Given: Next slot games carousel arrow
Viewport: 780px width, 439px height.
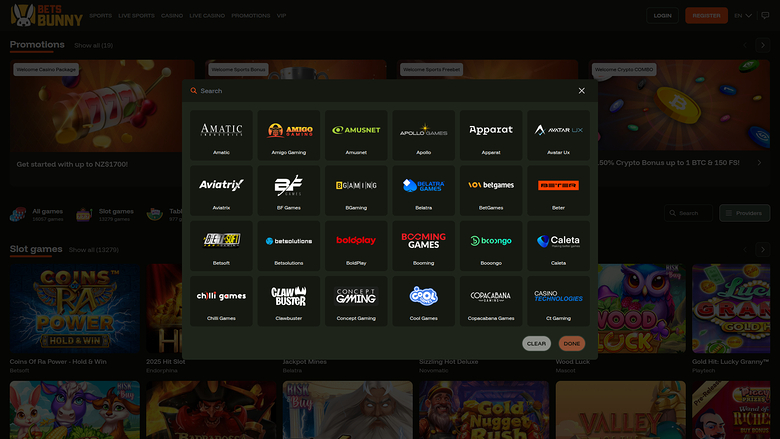Looking at the screenshot, I should coord(763,250).
